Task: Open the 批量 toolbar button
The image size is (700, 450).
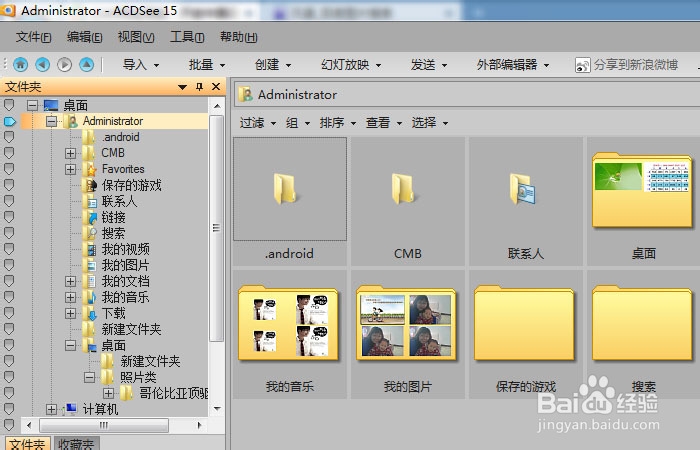Action: pyautogui.click(x=207, y=65)
